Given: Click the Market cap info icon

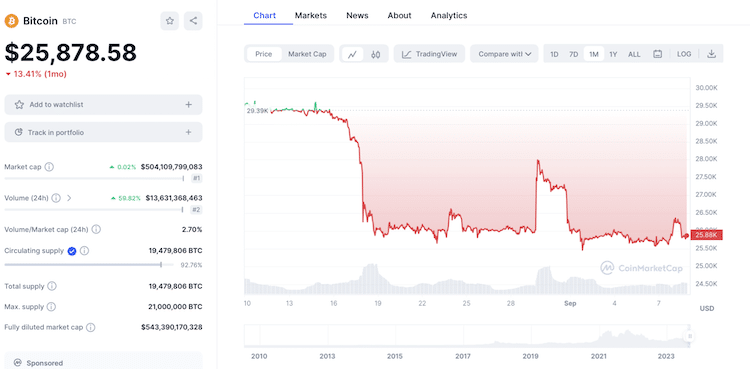Looking at the screenshot, I should [49, 167].
